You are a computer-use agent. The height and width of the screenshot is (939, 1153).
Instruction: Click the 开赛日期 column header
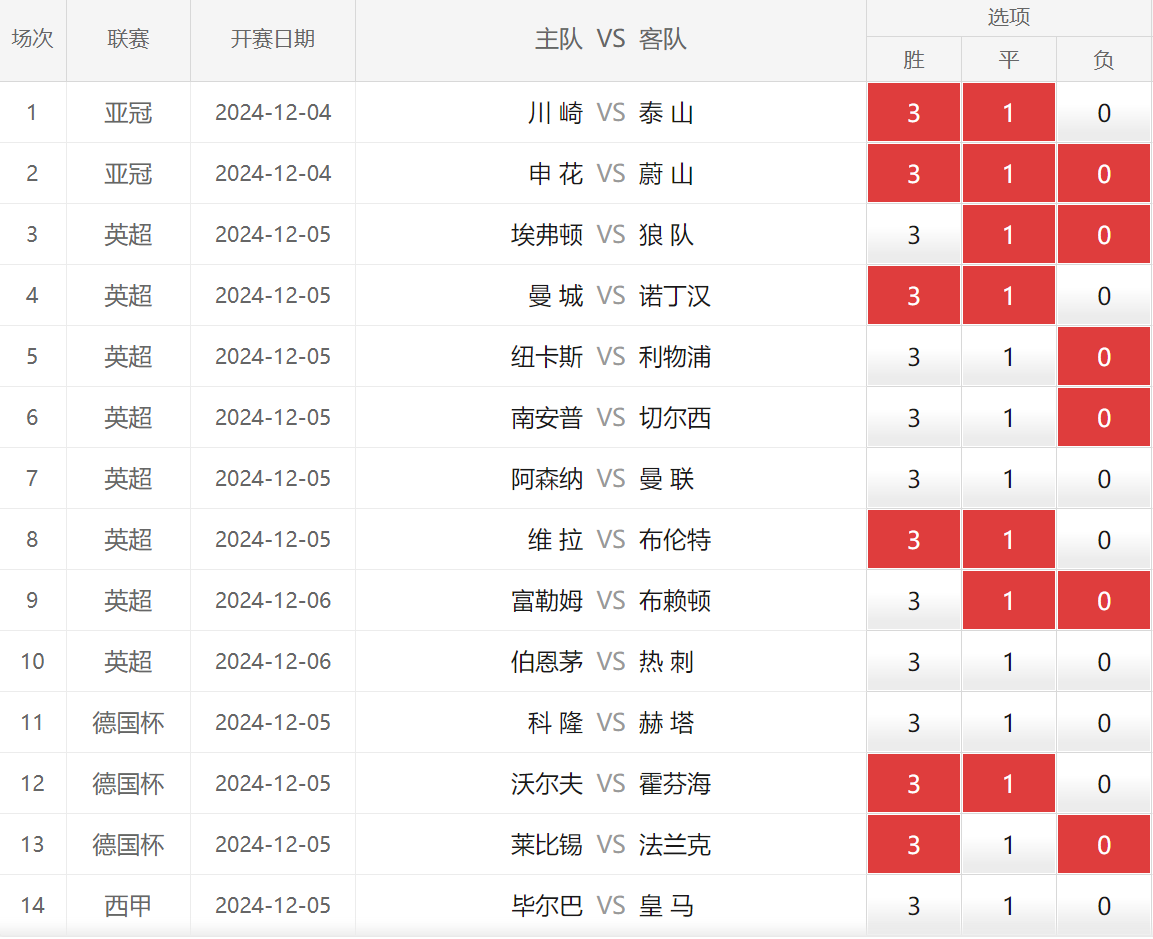pyautogui.click(x=273, y=39)
